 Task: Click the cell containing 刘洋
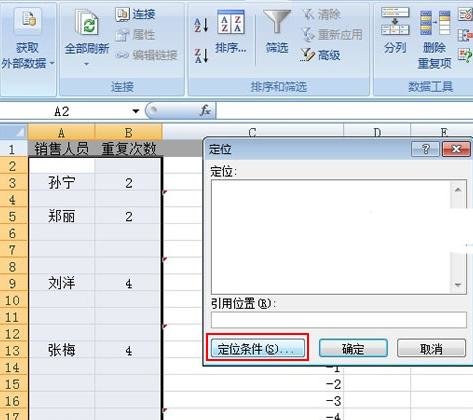(62, 284)
